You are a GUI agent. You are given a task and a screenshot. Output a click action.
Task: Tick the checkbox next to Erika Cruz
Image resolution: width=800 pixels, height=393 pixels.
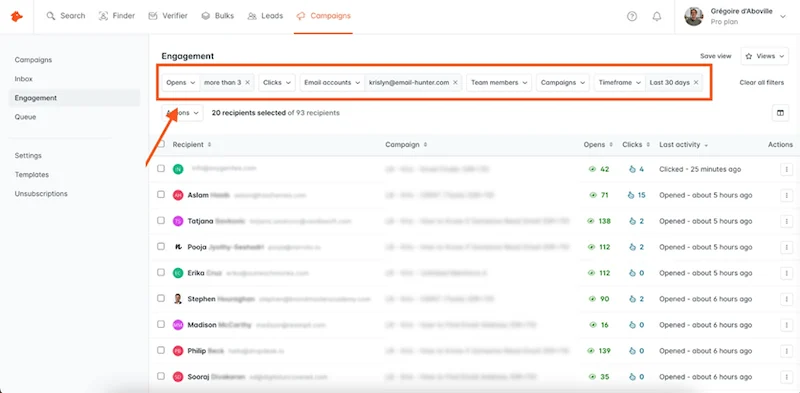click(x=161, y=273)
